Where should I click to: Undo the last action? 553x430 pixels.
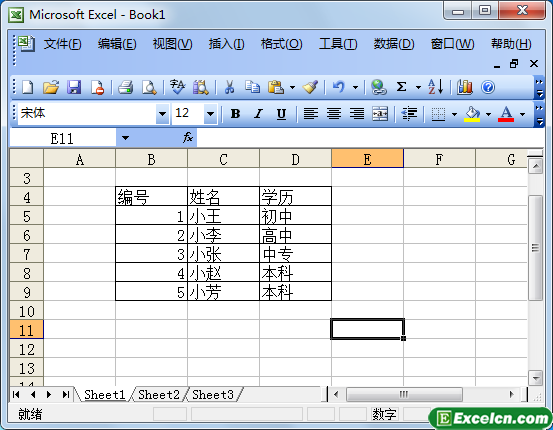point(338,87)
